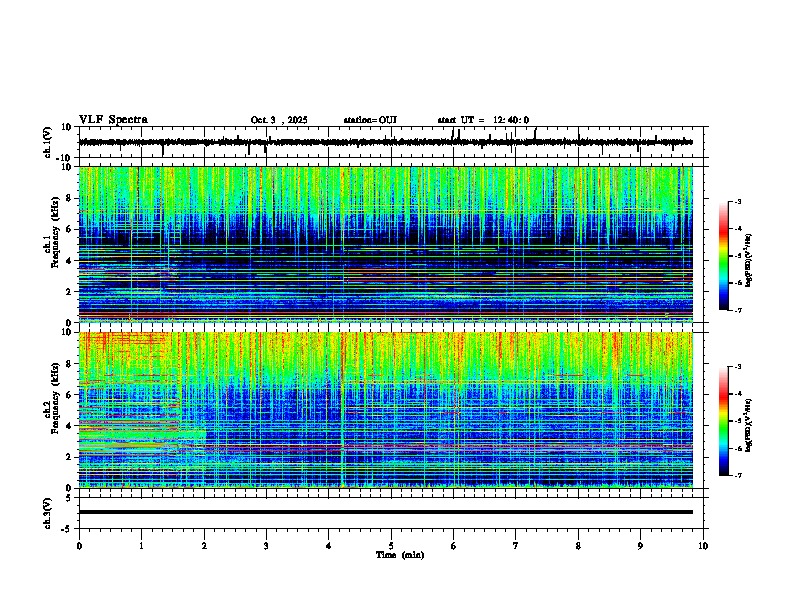Viewport: 792px width, 612px height.
Task: Click the 'VLF Spectra' title text
Action: coord(113,120)
